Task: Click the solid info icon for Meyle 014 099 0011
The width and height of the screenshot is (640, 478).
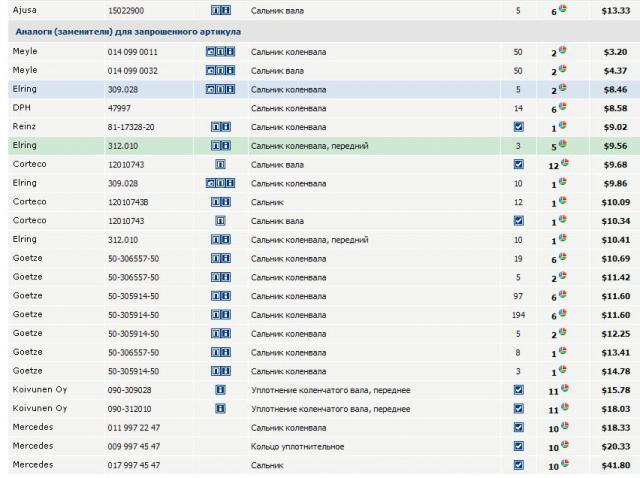Action: [230, 52]
